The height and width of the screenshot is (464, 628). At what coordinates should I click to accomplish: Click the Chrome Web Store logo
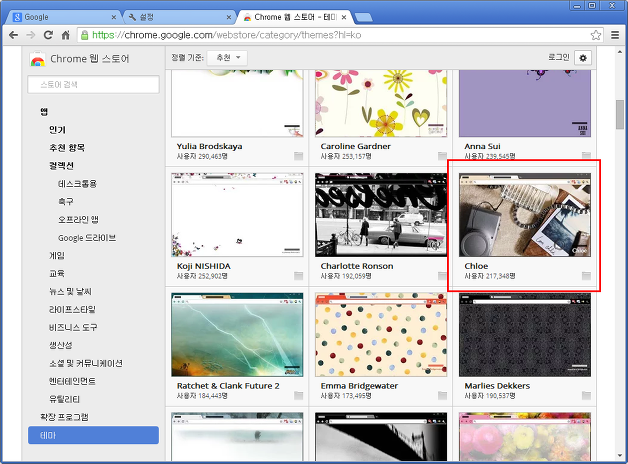point(37,59)
